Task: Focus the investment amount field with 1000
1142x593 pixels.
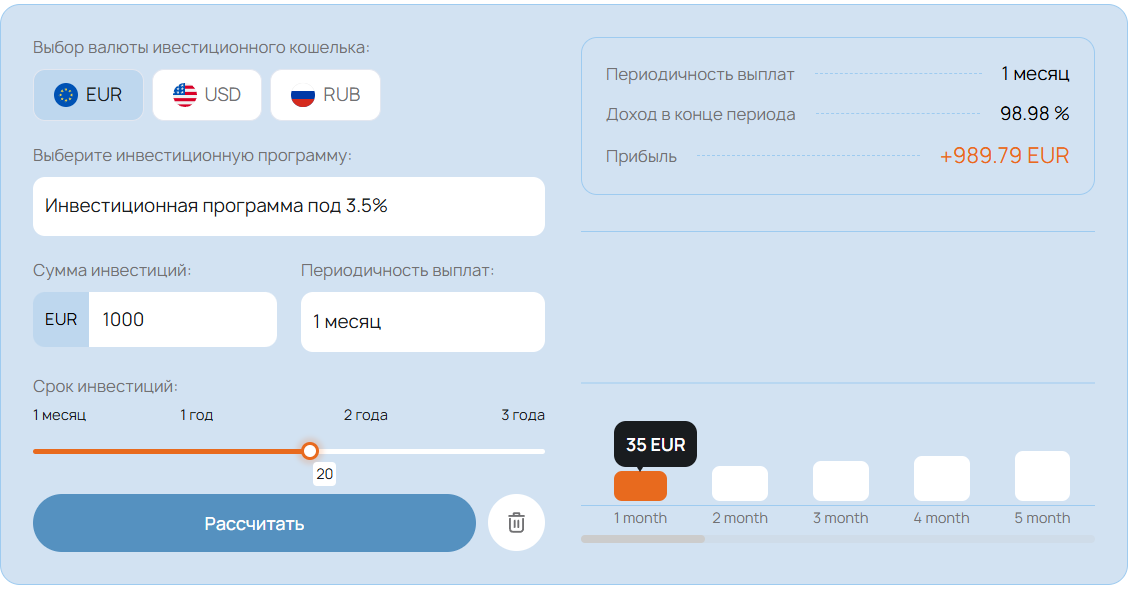Action: point(182,319)
